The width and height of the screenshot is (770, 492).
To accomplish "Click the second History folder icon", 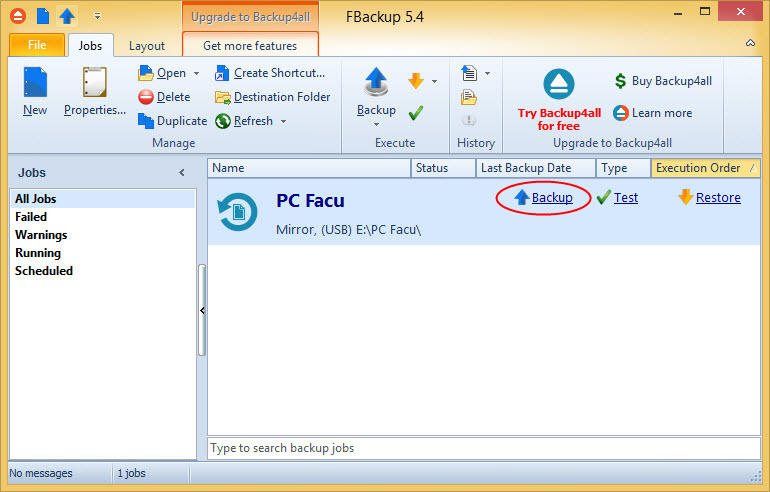I will [469, 97].
